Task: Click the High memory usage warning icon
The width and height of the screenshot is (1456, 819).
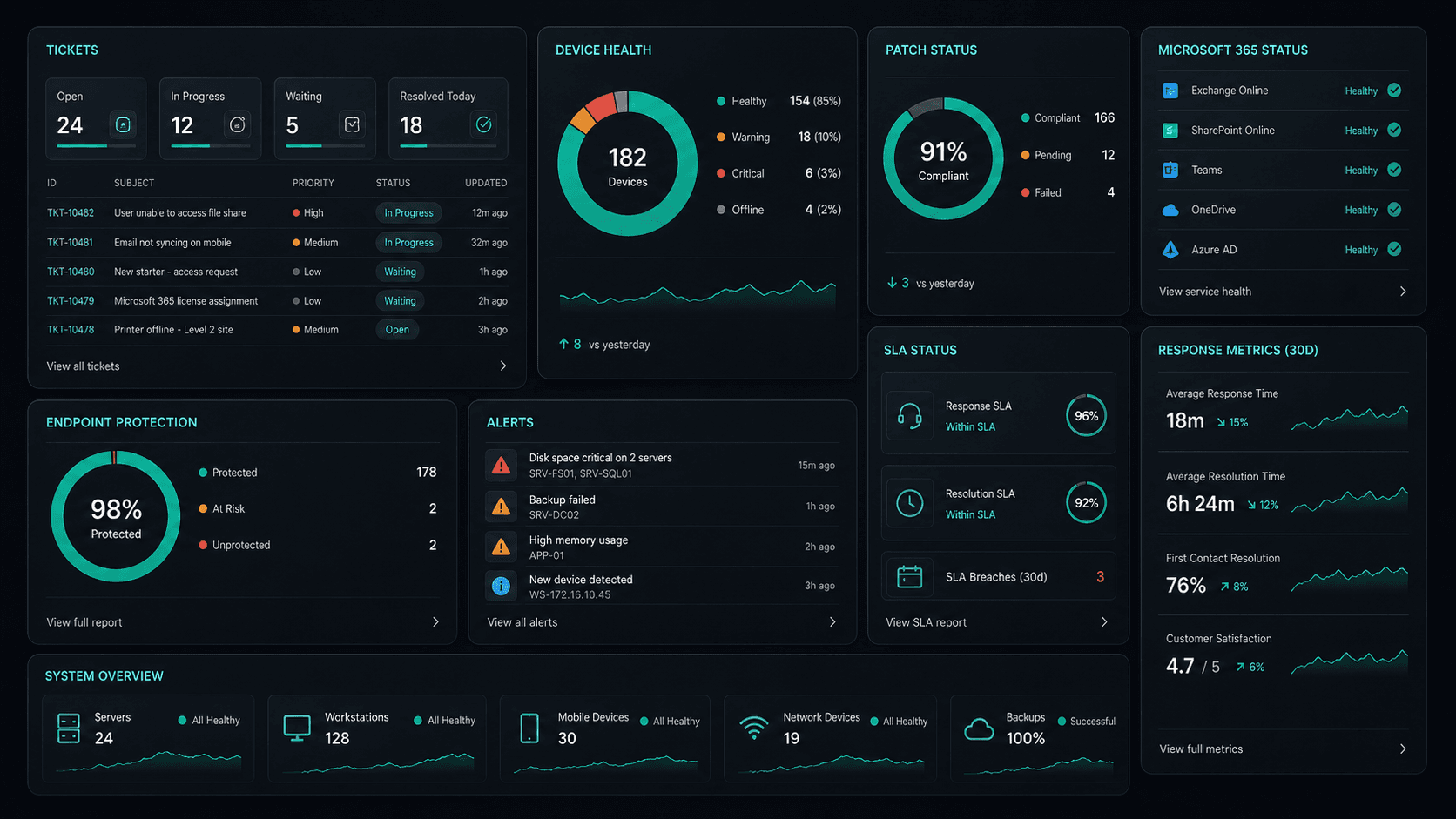Action: [501, 547]
